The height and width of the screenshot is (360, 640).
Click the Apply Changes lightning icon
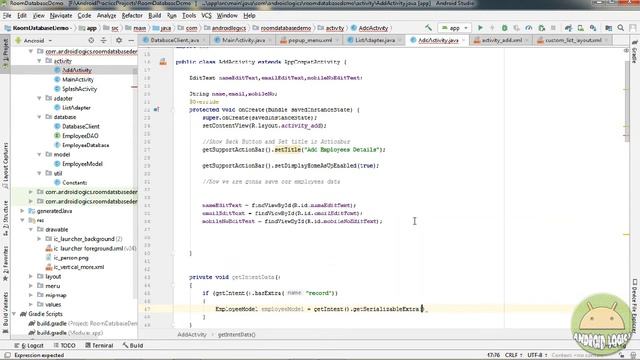click(x=492, y=28)
